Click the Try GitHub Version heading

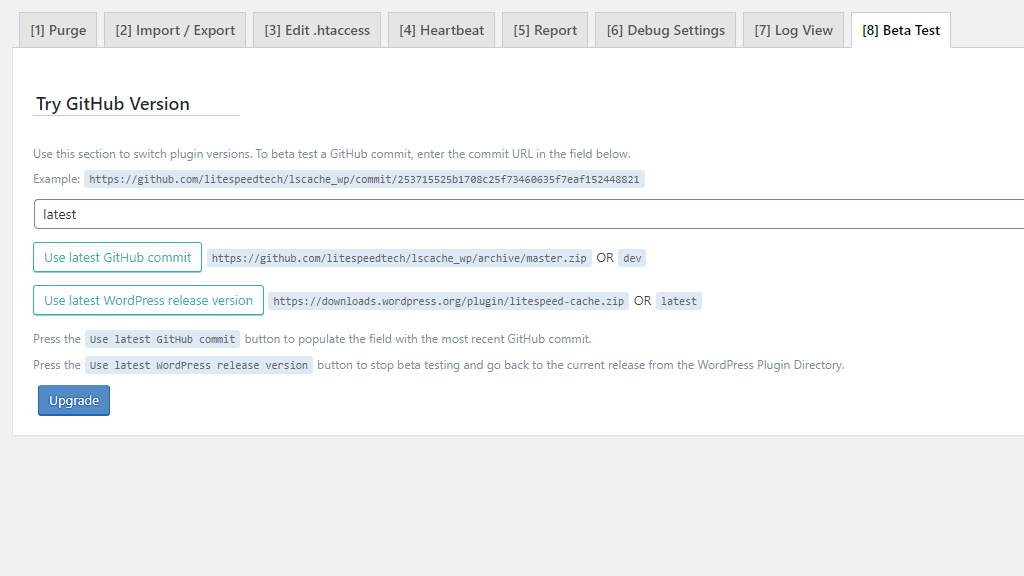[x=113, y=104]
